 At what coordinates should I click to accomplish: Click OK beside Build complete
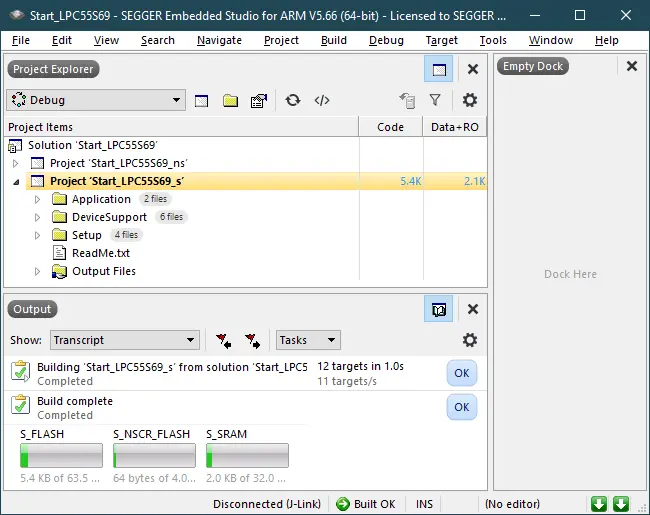[461, 407]
